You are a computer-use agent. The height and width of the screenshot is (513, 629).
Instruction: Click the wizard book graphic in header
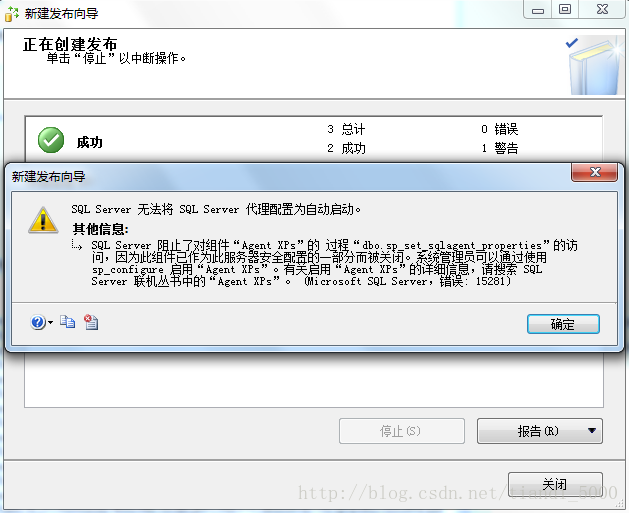593,66
